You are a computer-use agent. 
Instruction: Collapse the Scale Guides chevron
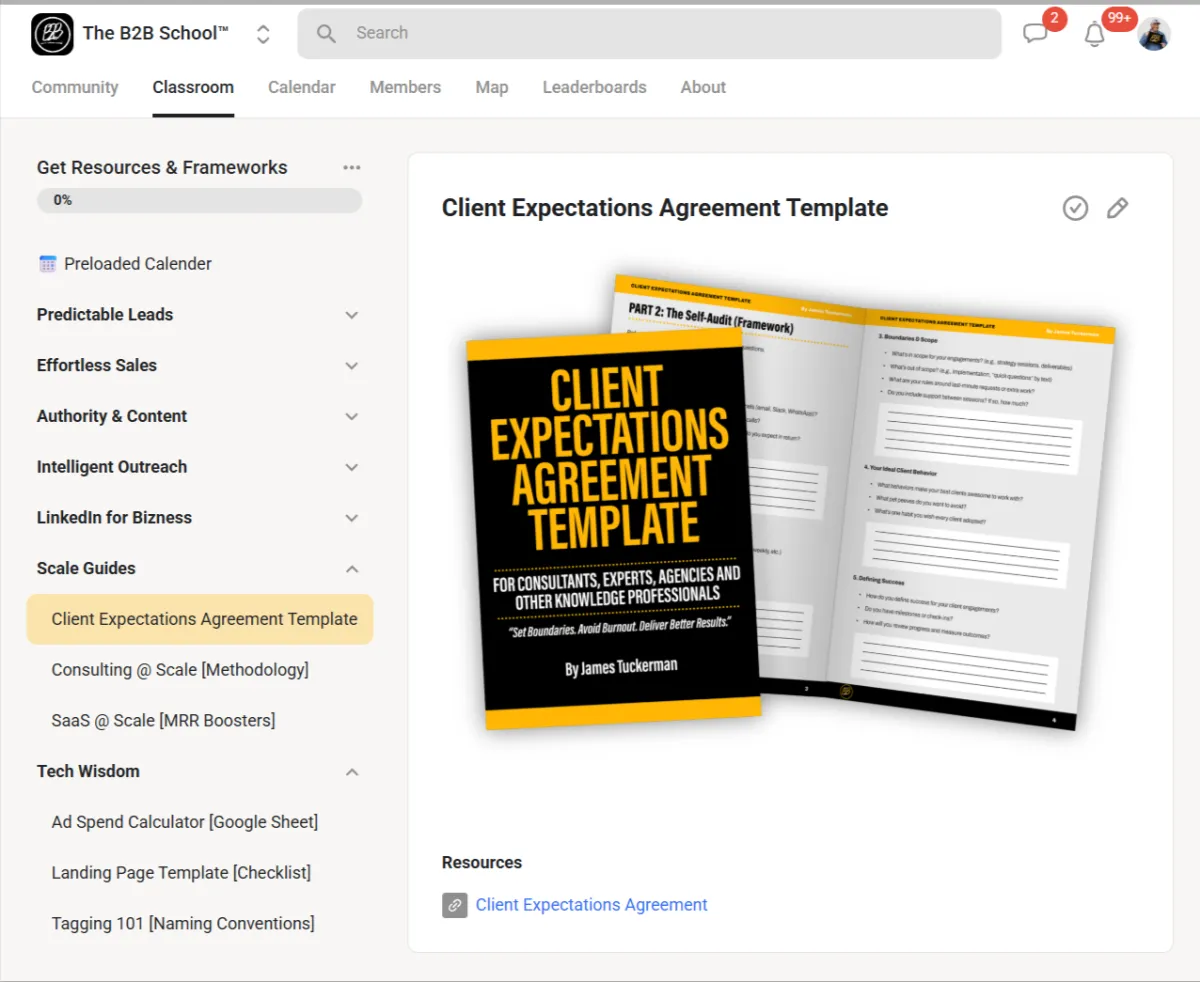tap(352, 569)
